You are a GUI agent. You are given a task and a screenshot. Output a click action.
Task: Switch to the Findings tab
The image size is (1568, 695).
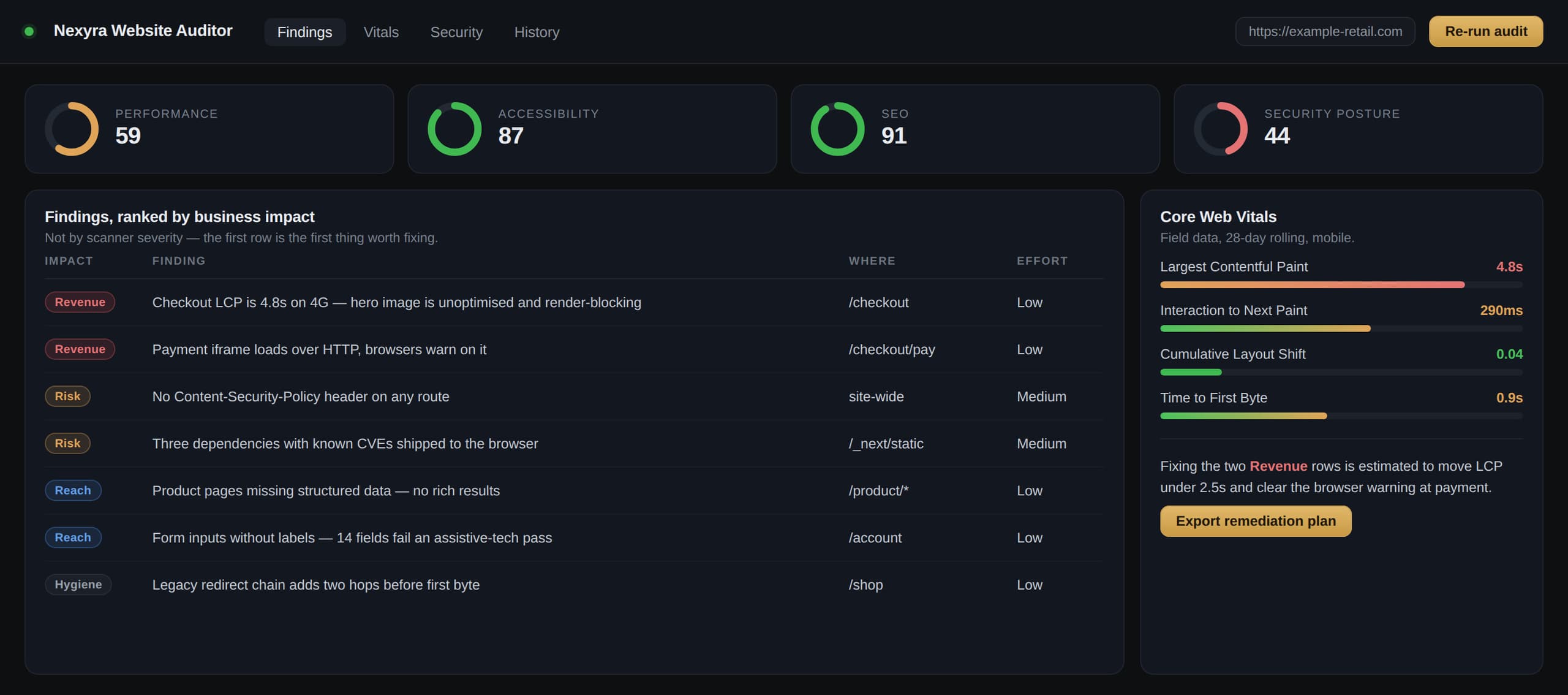[304, 32]
